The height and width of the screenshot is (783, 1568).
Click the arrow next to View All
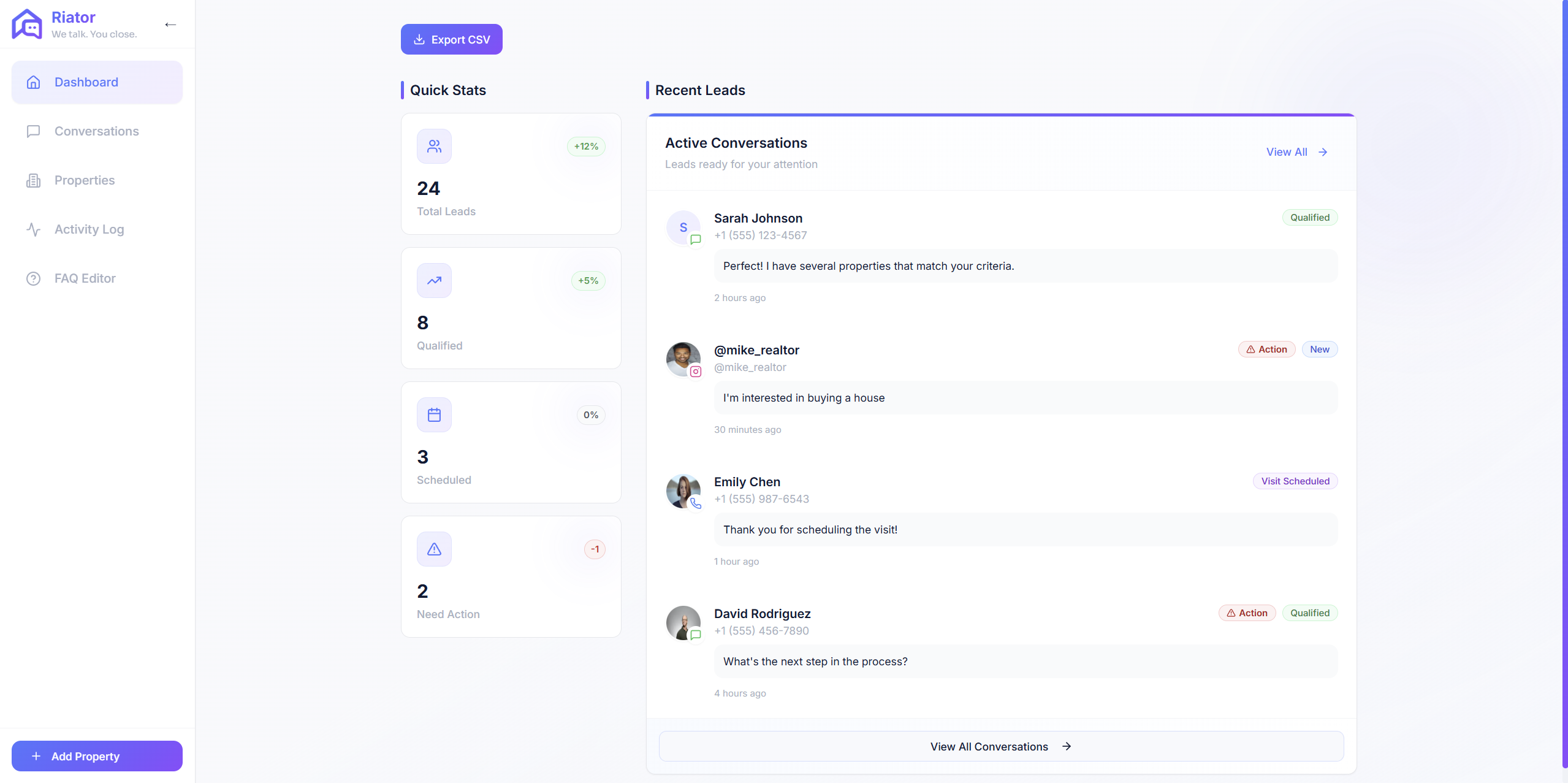(1323, 152)
